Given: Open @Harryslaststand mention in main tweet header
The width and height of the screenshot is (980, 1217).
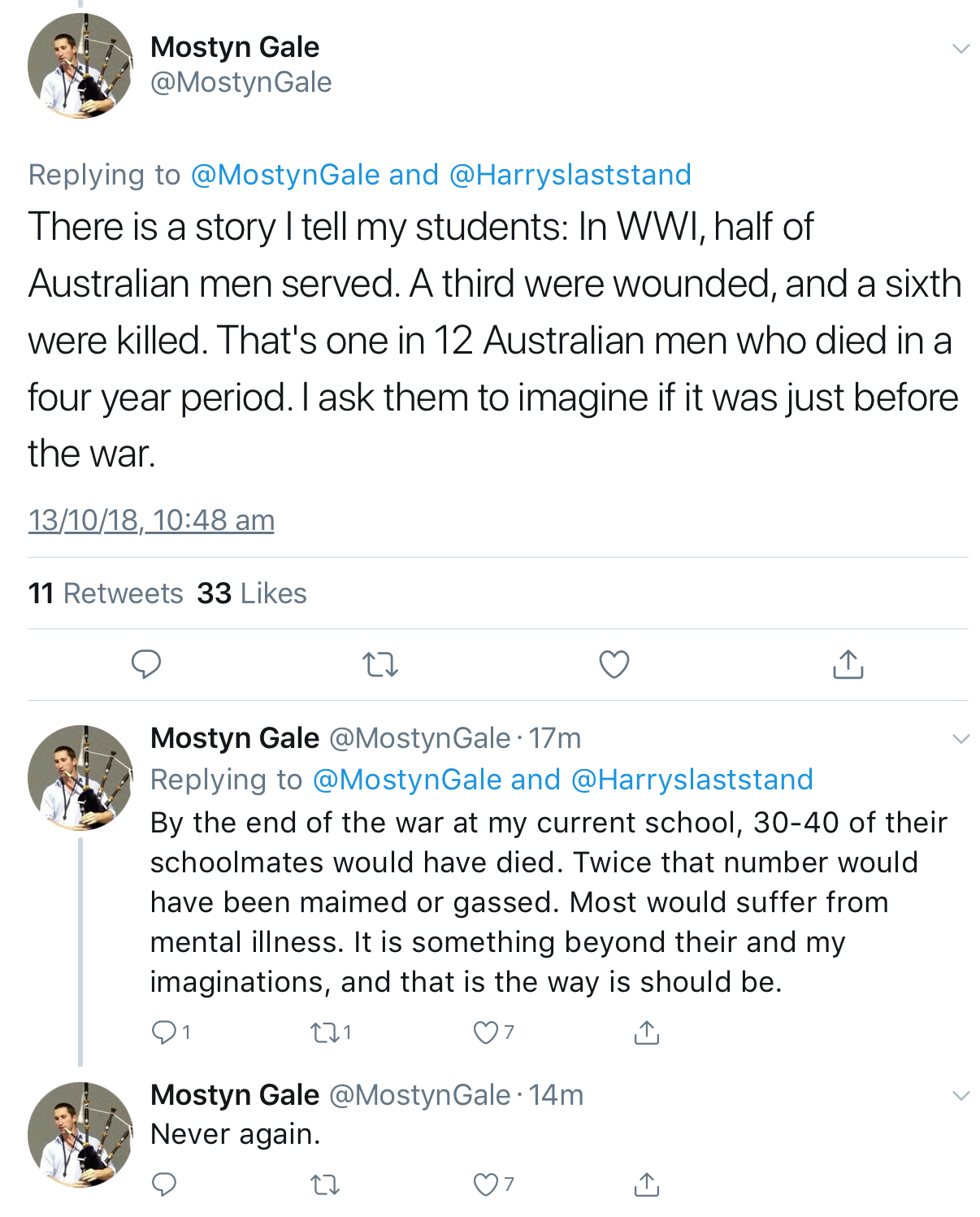Looking at the screenshot, I should click(570, 175).
